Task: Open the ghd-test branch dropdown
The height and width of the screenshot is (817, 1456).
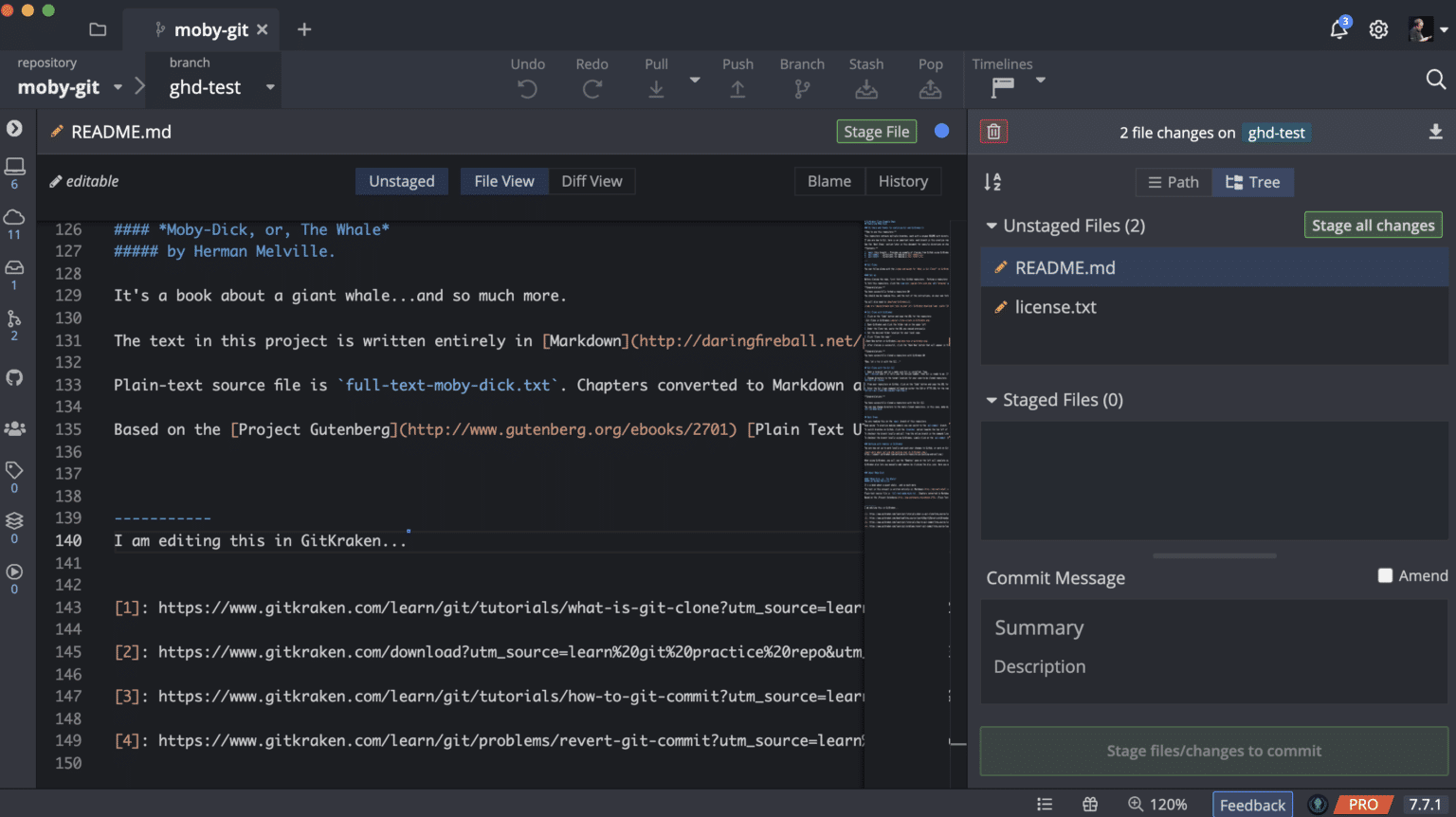Action: 270,87
